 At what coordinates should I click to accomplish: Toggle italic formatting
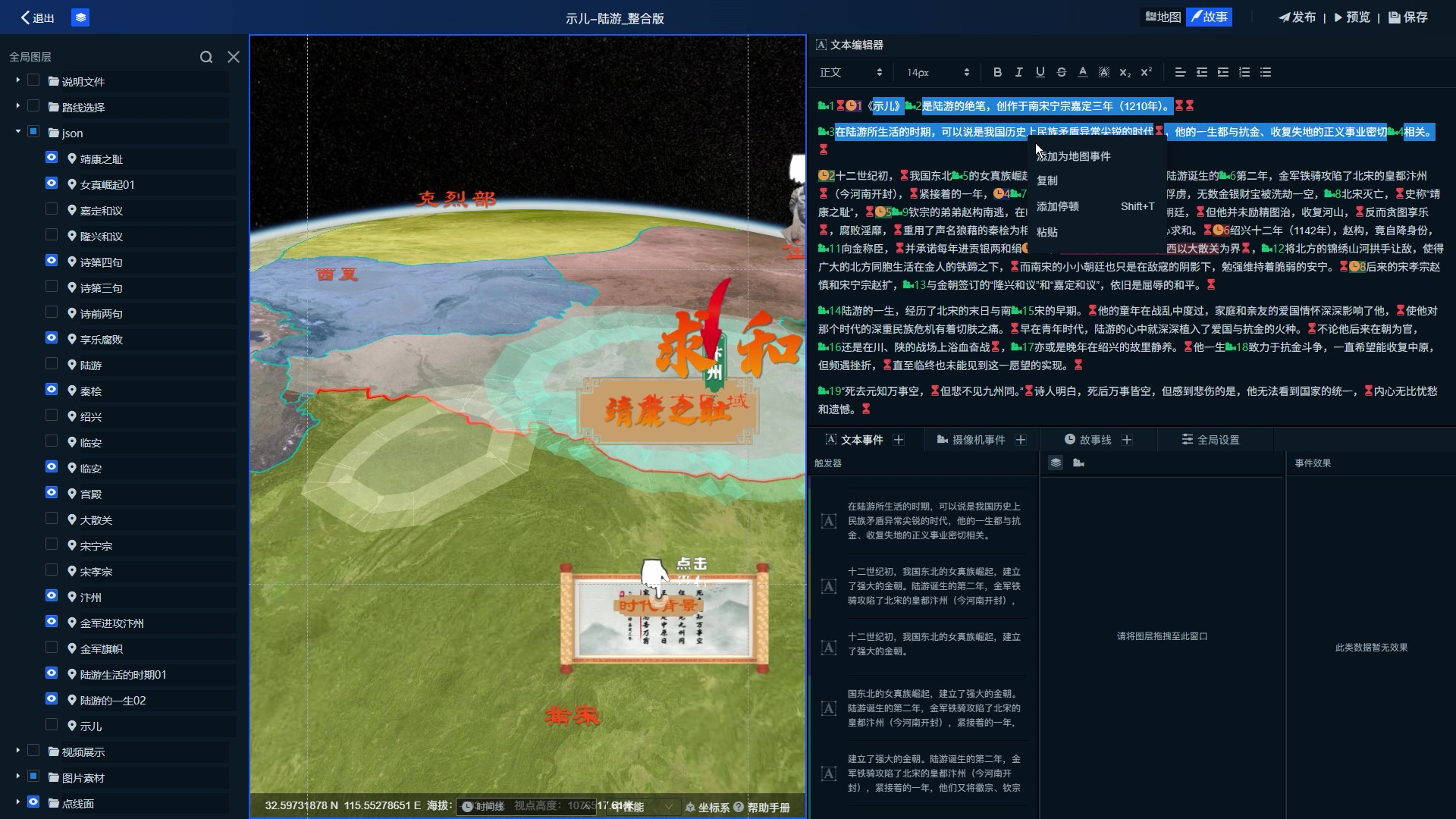(x=1018, y=72)
